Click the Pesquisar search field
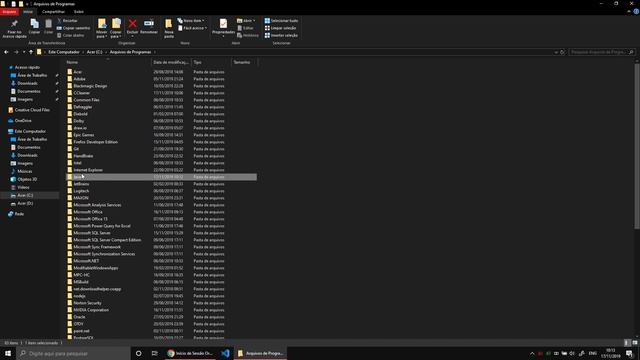 (x=601, y=52)
